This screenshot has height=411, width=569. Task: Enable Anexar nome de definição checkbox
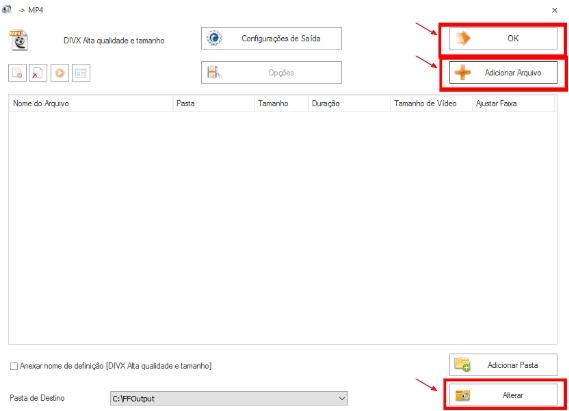[x=14, y=366]
